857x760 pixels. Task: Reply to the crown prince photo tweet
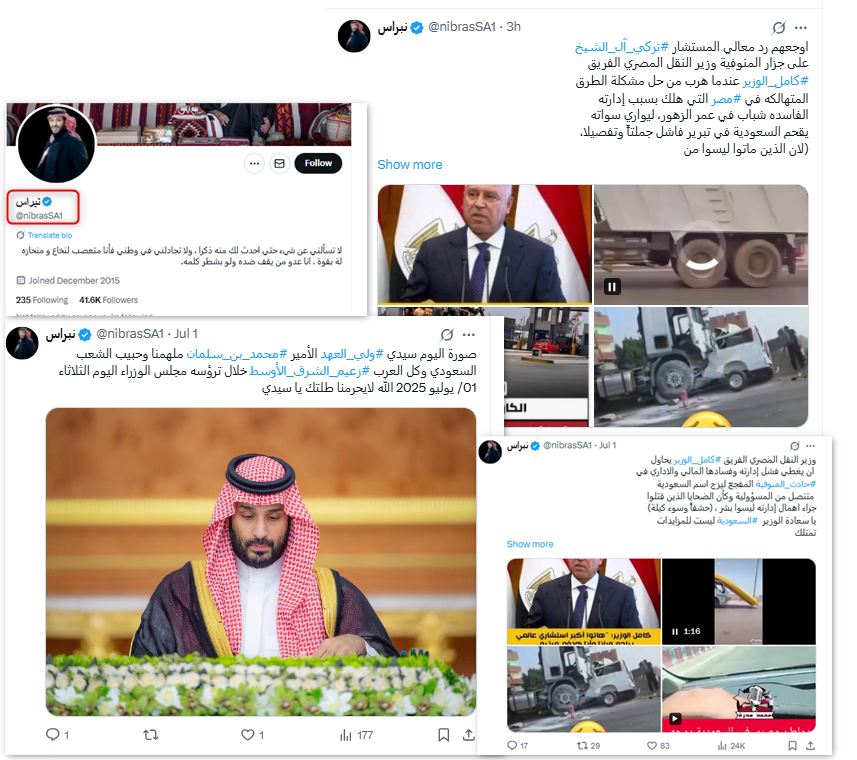pyautogui.click(x=57, y=735)
